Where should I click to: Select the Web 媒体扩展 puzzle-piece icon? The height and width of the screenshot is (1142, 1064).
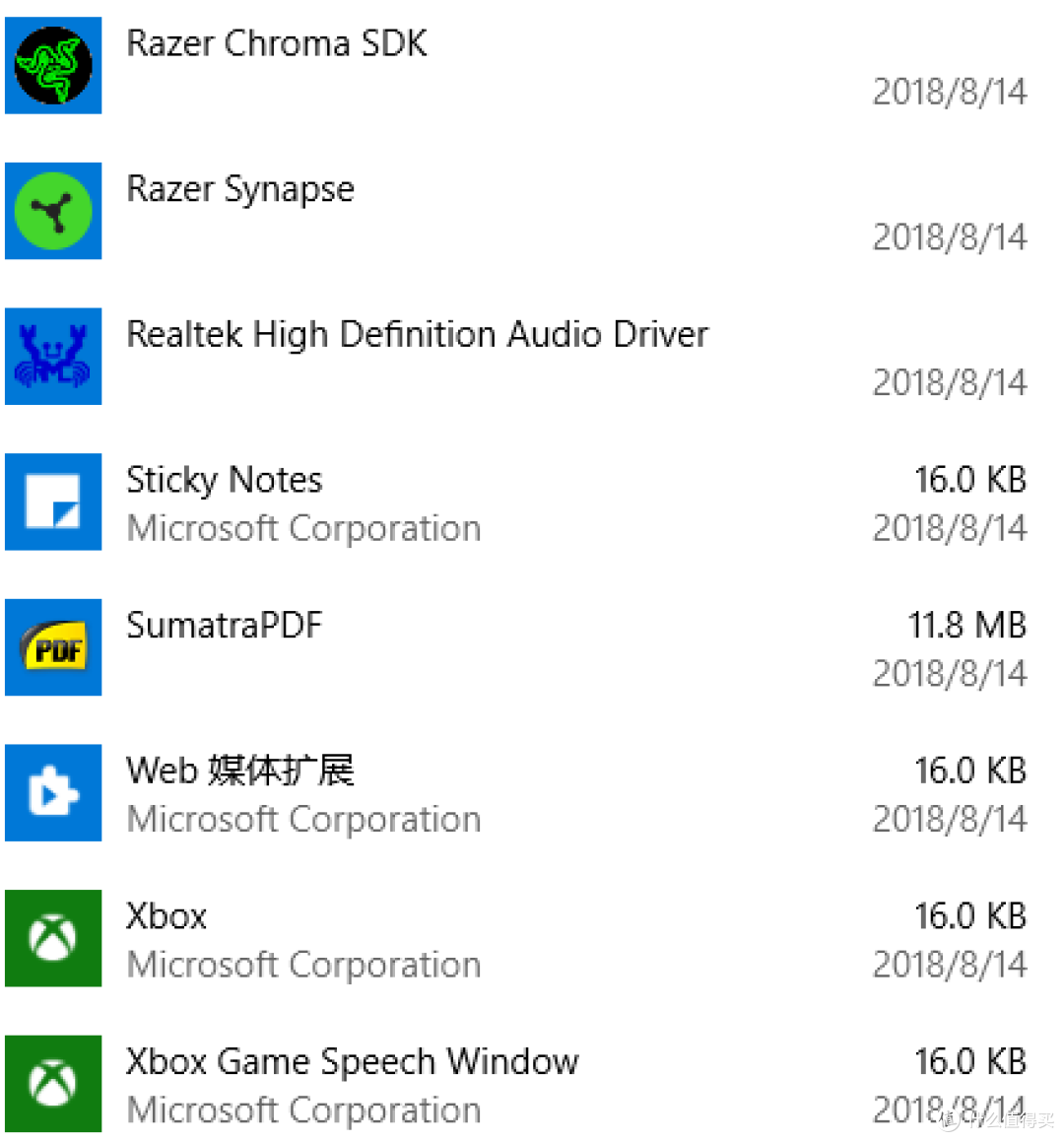coord(53,792)
